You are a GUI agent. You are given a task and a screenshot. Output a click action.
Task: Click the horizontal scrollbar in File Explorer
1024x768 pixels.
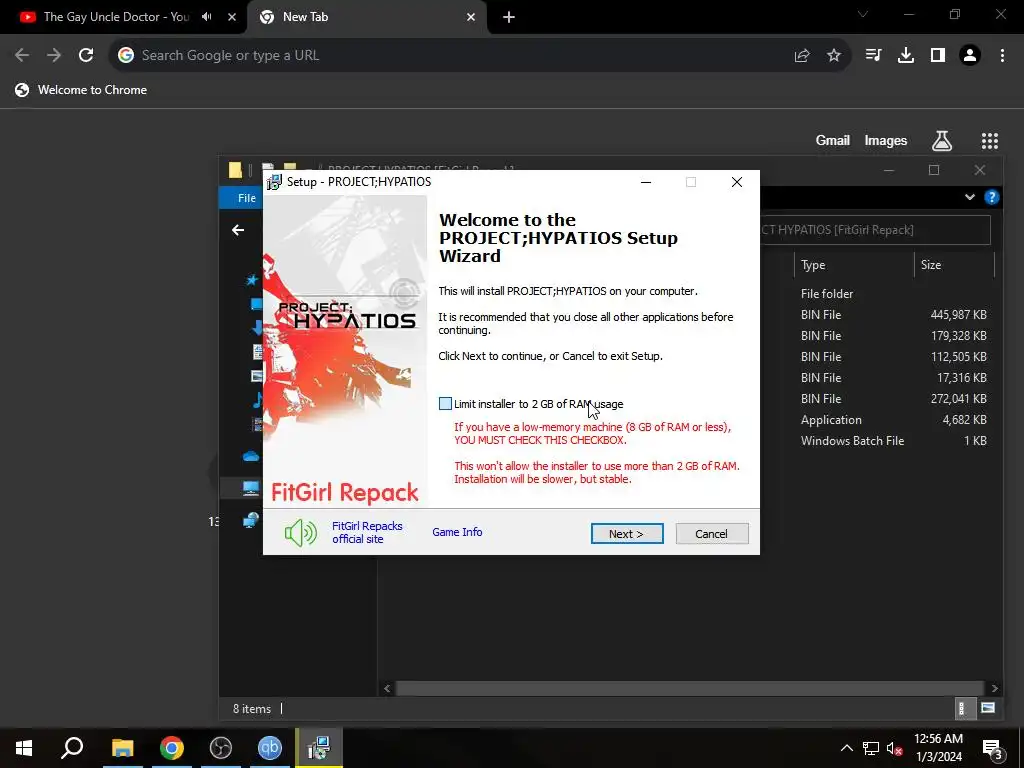[690, 688]
